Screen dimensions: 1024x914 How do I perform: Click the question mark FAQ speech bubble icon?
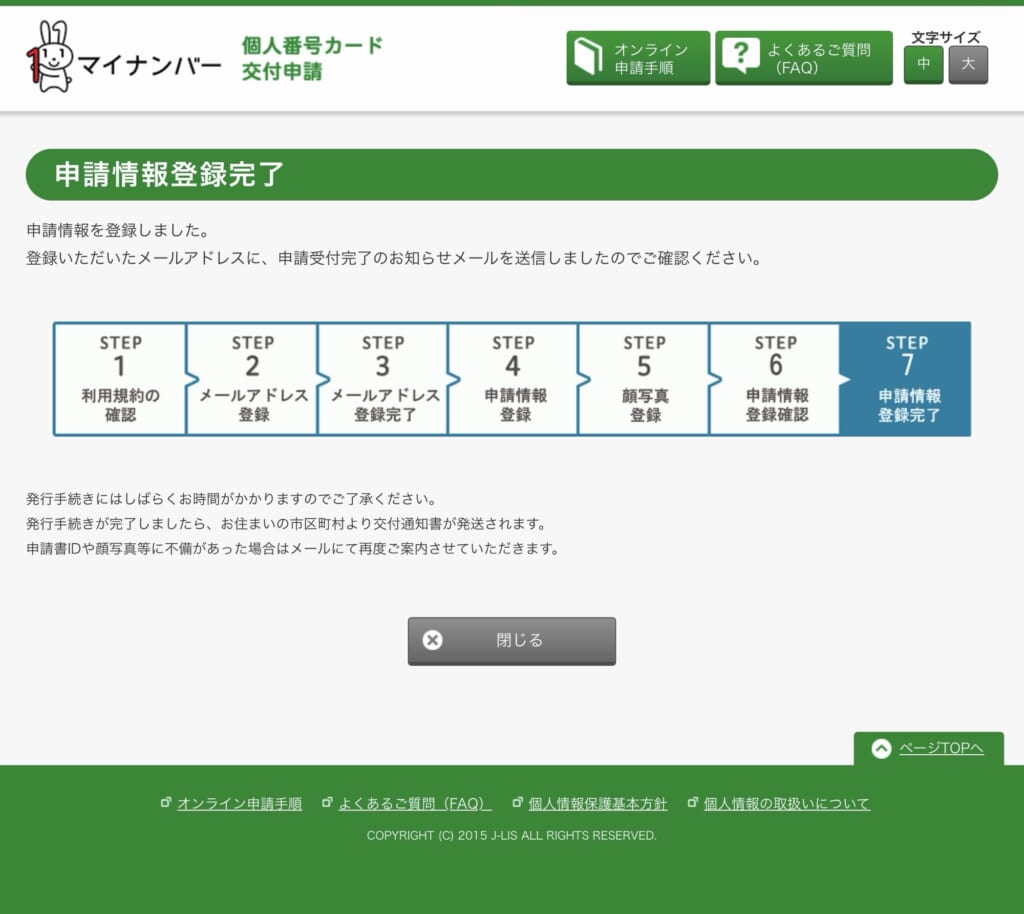[x=740, y=57]
